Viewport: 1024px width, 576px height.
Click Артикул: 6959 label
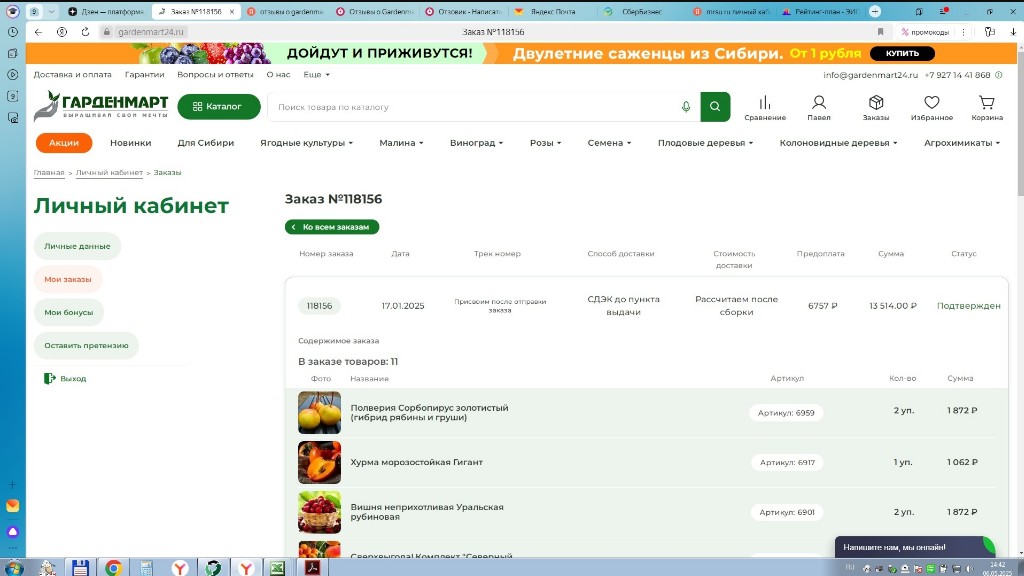tap(786, 413)
